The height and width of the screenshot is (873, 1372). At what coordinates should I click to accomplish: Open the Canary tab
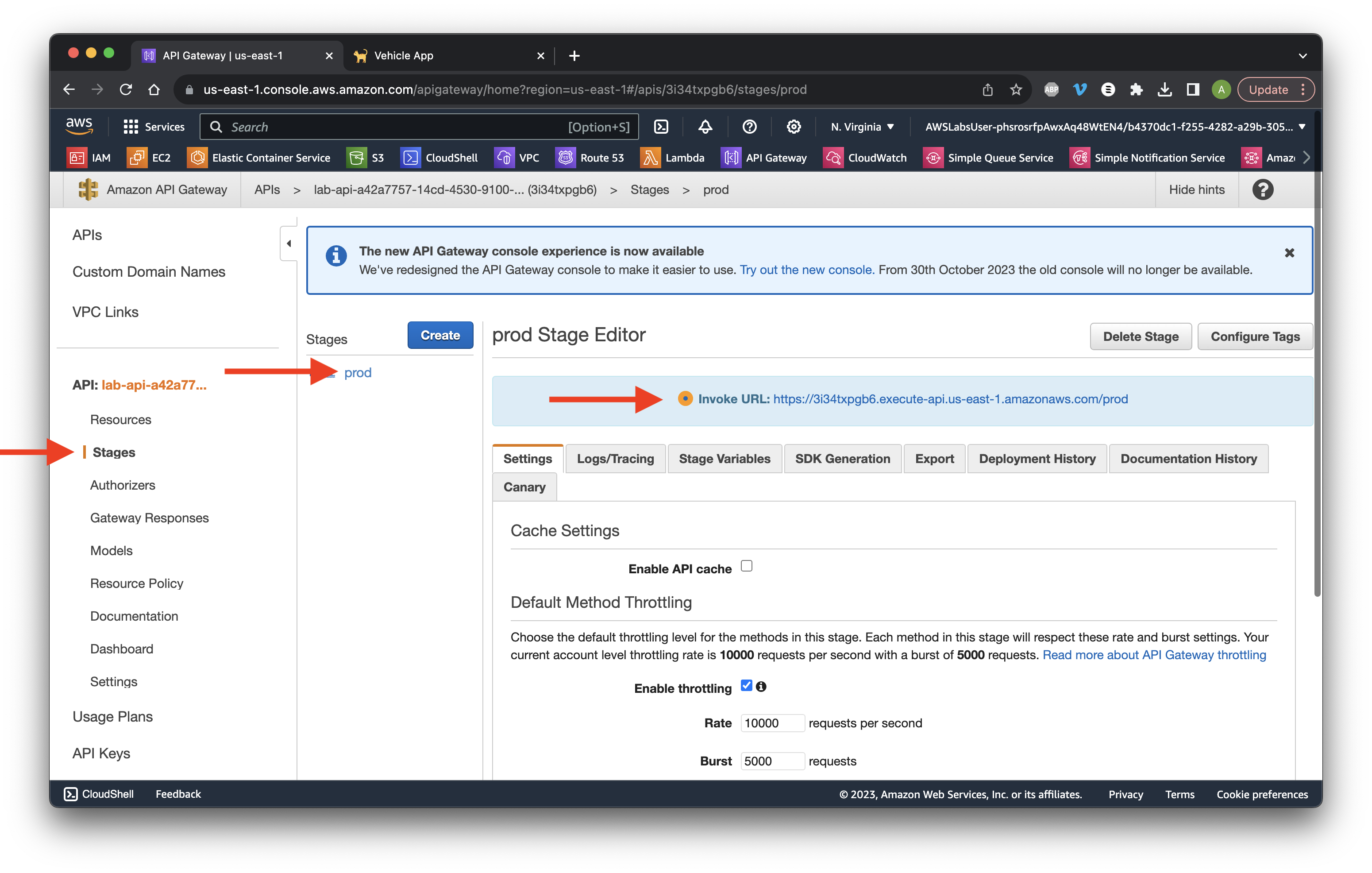click(x=524, y=487)
